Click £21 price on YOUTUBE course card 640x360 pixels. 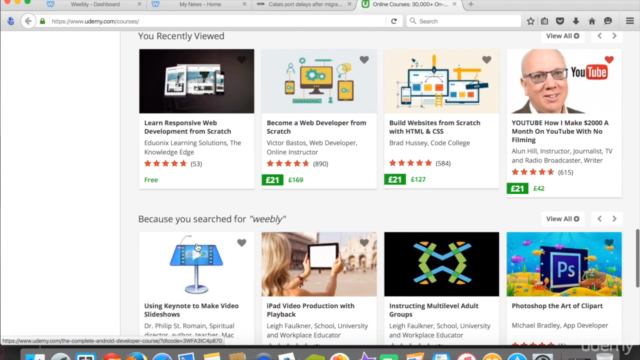517,188
